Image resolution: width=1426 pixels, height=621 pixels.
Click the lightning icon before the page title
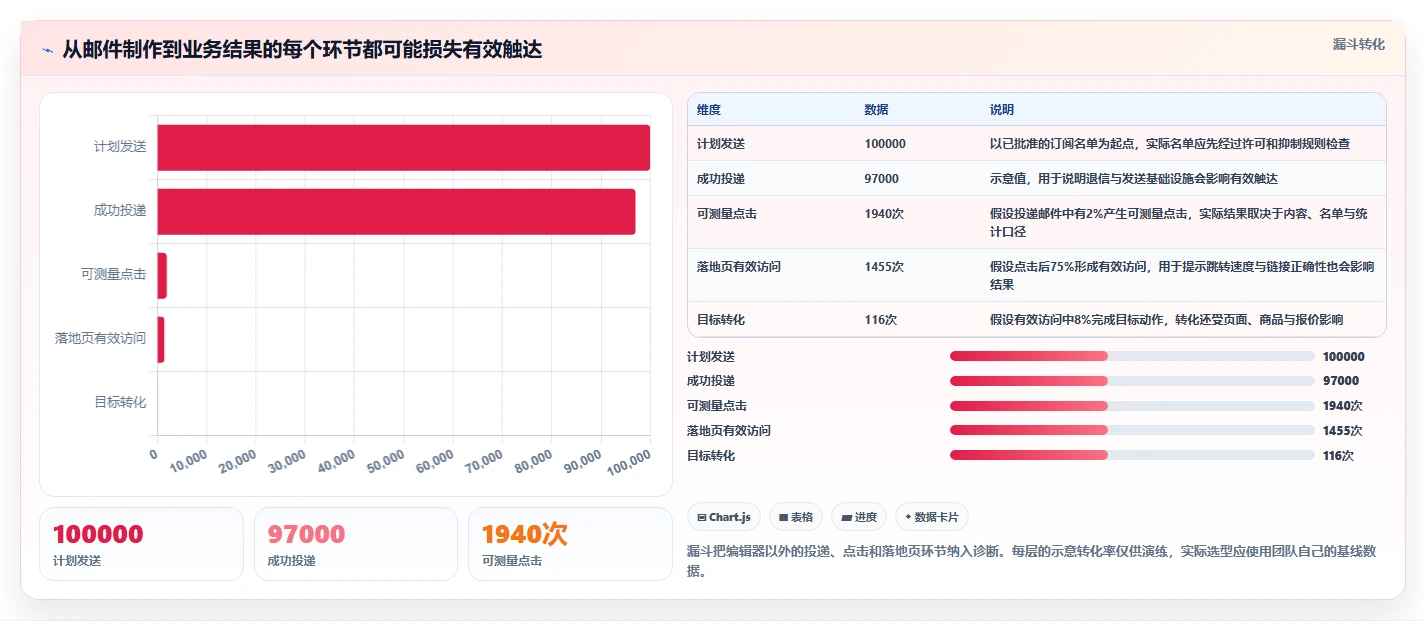(x=48, y=50)
